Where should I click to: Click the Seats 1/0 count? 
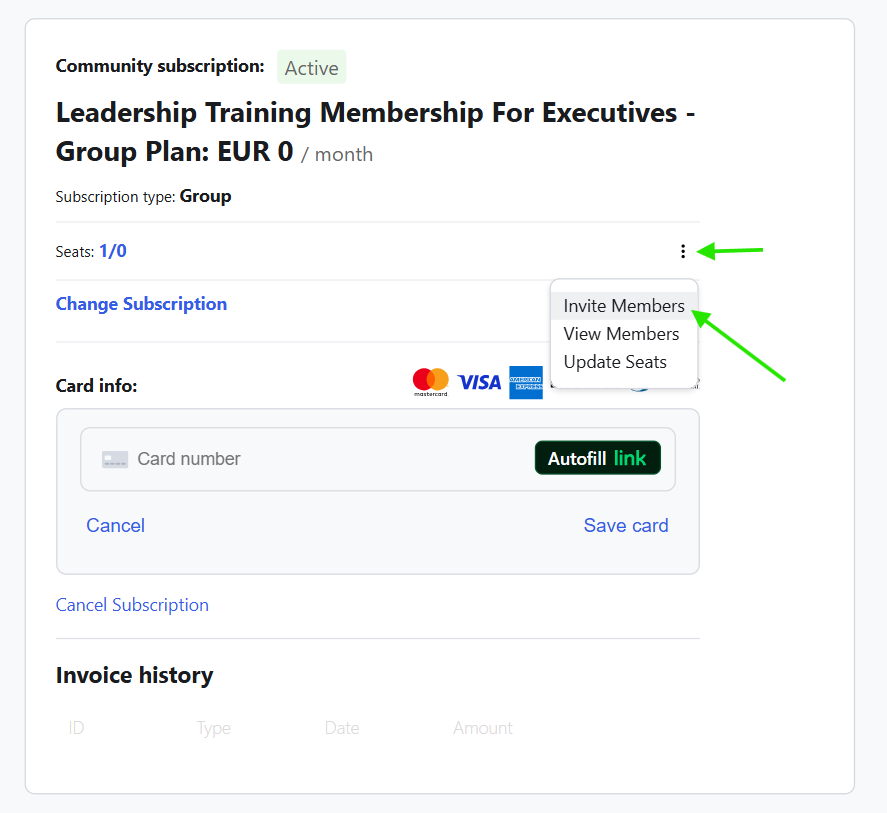tap(113, 251)
